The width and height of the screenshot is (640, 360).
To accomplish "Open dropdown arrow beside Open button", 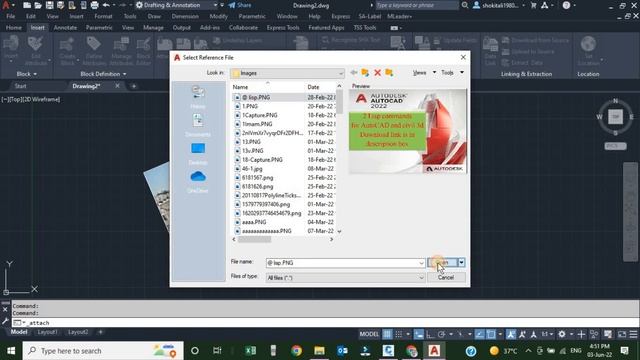I will [x=461, y=262].
